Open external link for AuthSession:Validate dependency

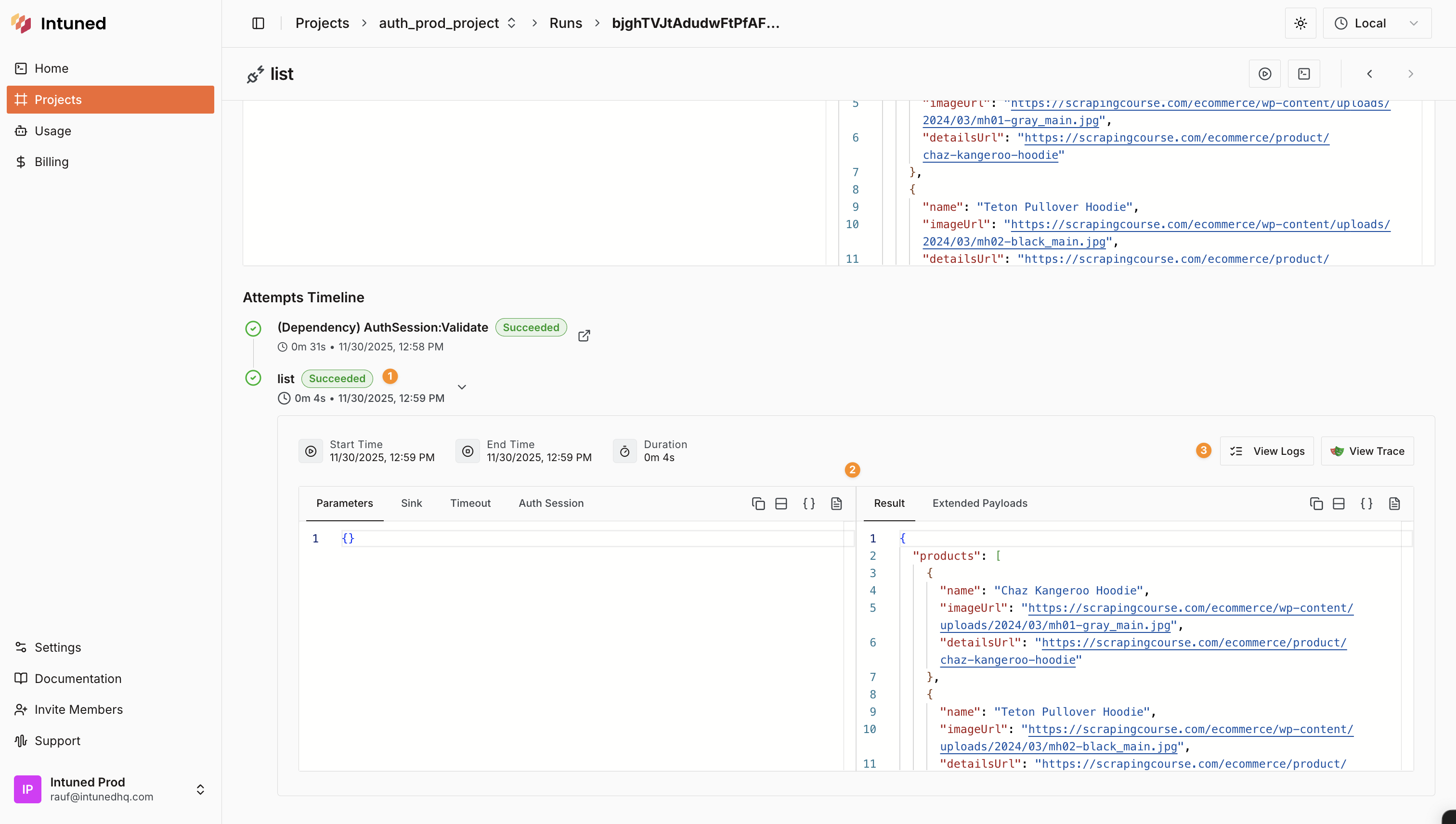point(584,335)
